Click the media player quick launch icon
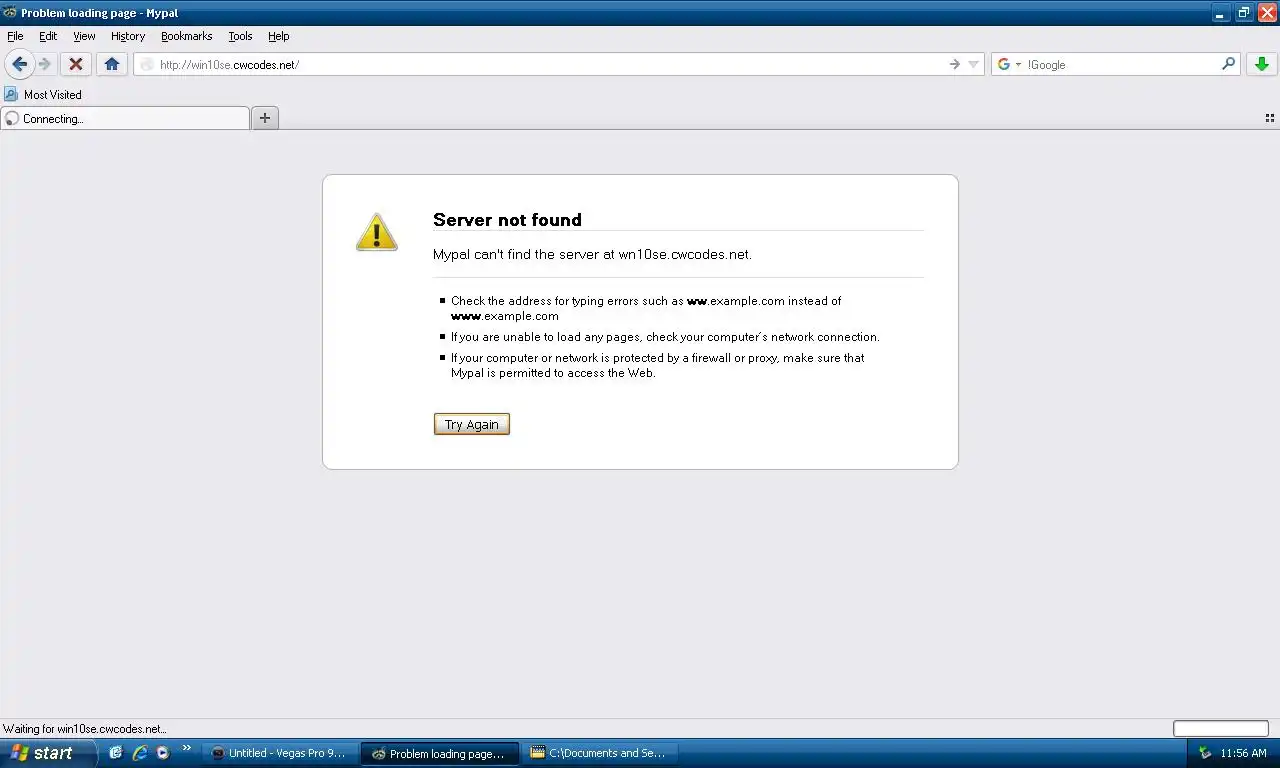The image size is (1280, 768). point(162,753)
